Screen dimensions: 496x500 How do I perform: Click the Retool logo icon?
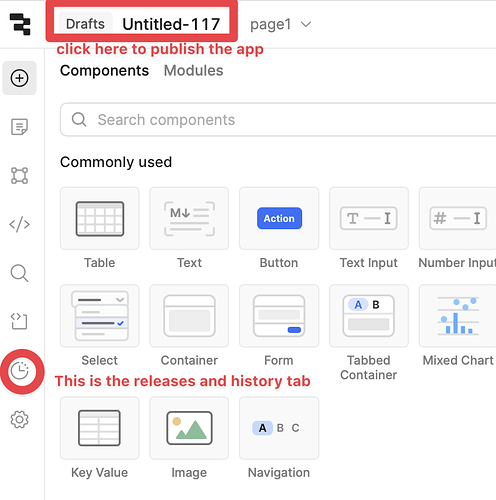coord(20,24)
